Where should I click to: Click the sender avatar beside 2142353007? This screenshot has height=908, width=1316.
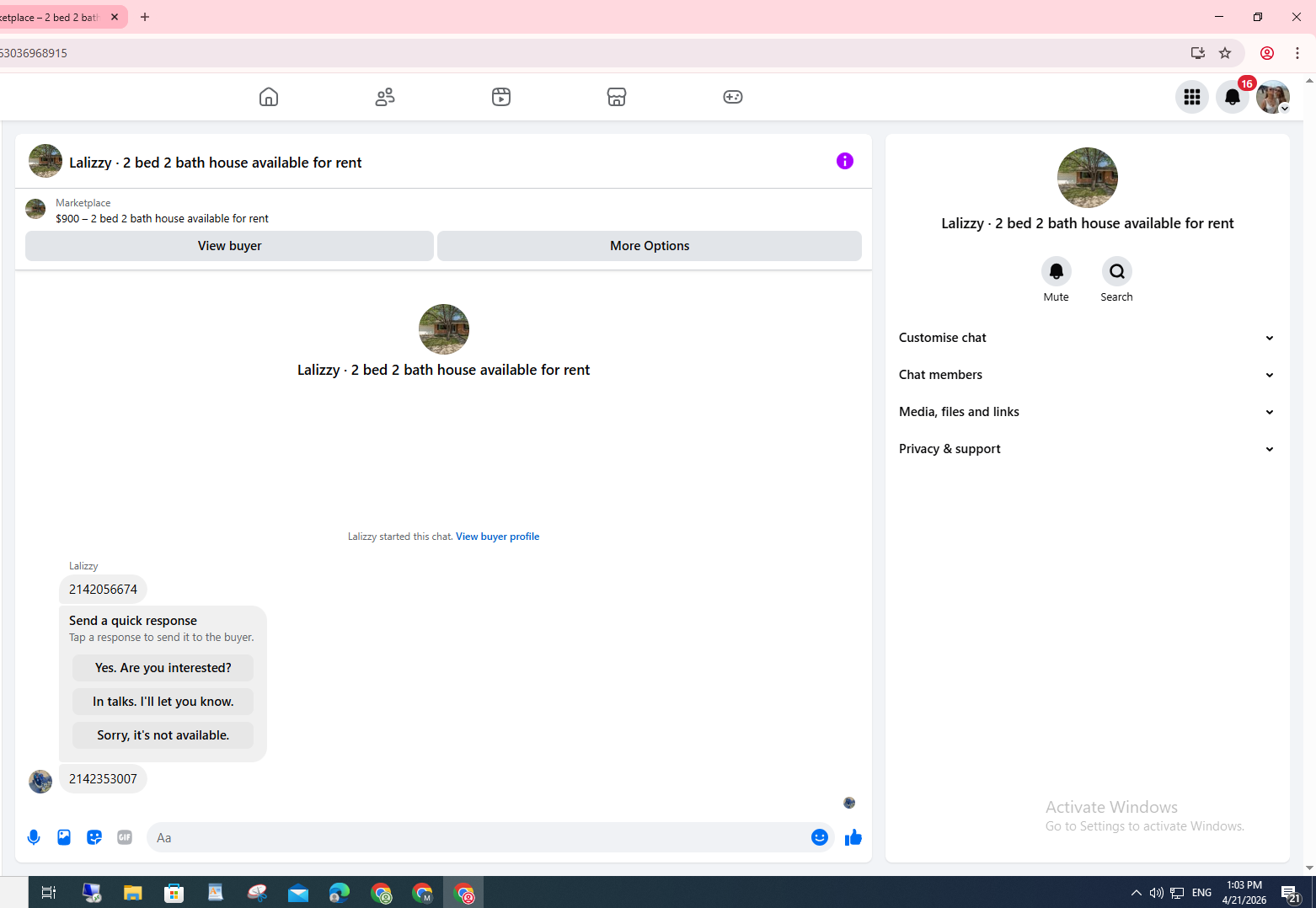[x=40, y=782]
